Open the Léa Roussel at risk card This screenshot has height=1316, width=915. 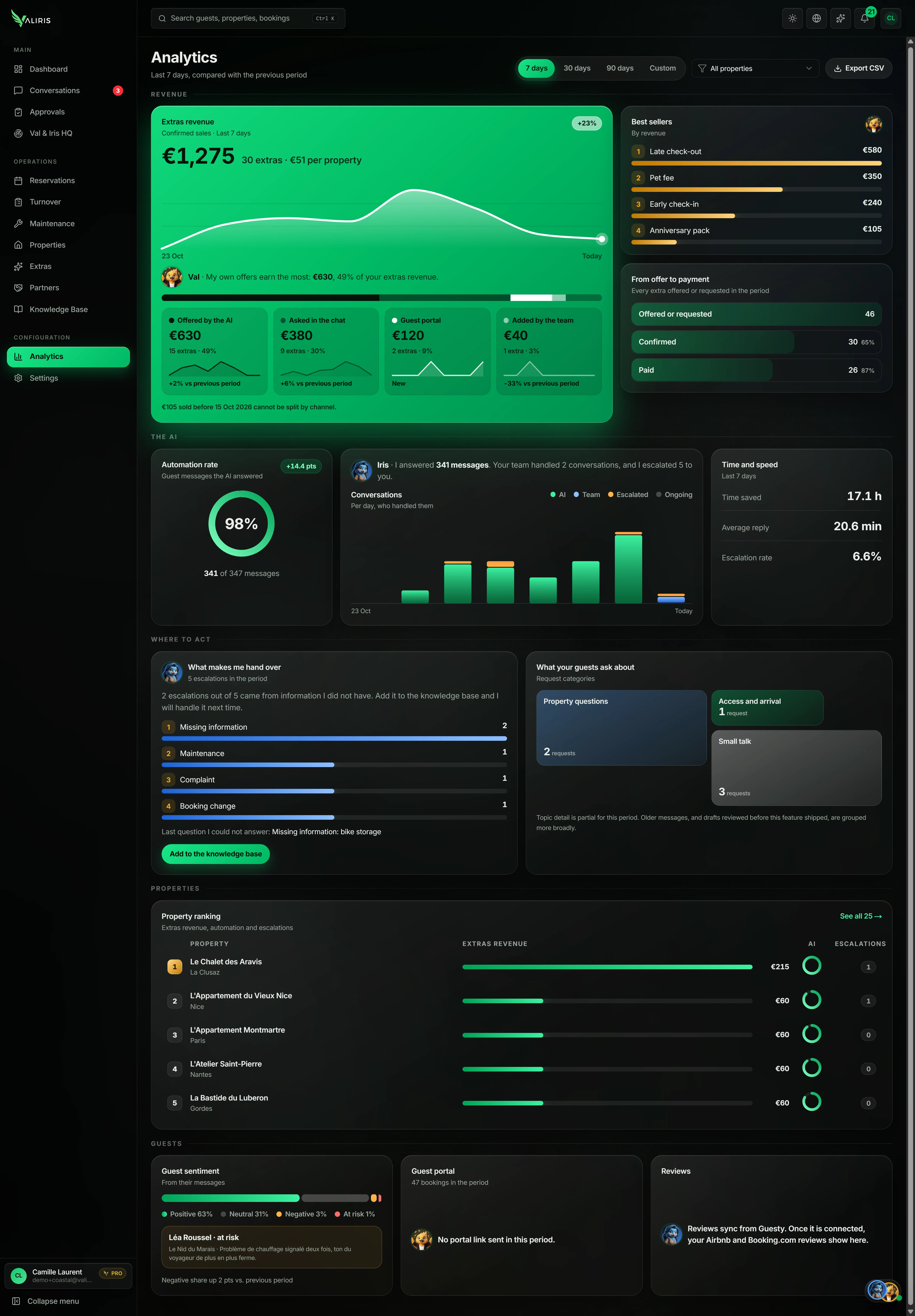[272, 1247]
